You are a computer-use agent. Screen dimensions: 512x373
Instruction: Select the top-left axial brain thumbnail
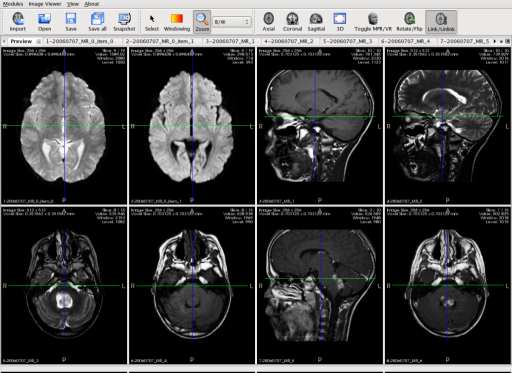tap(64, 126)
